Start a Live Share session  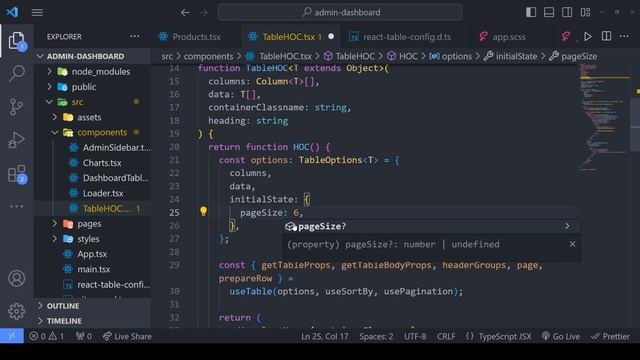click(x=127, y=336)
